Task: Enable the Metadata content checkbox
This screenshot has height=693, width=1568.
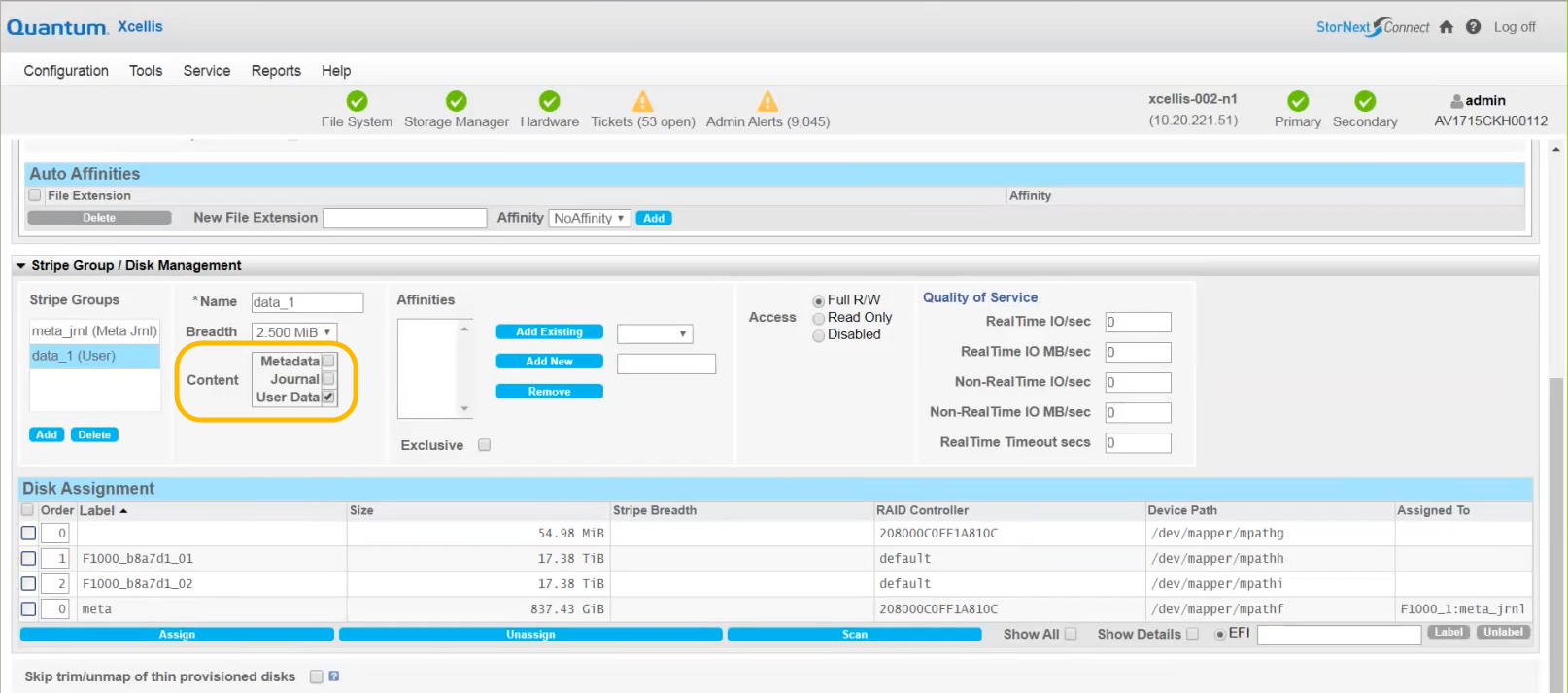Action: 328,362
